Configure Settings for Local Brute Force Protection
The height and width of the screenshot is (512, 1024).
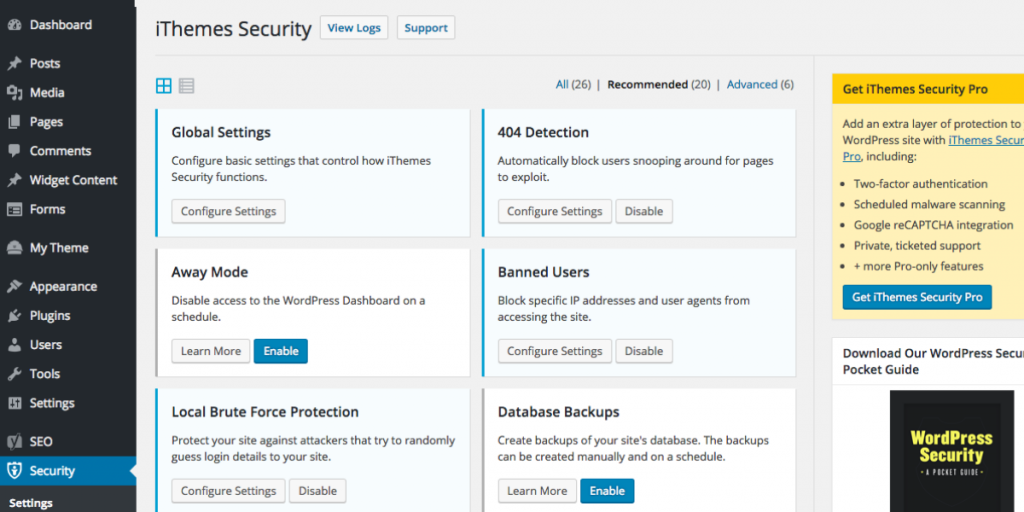pyautogui.click(x=229, y=491)
